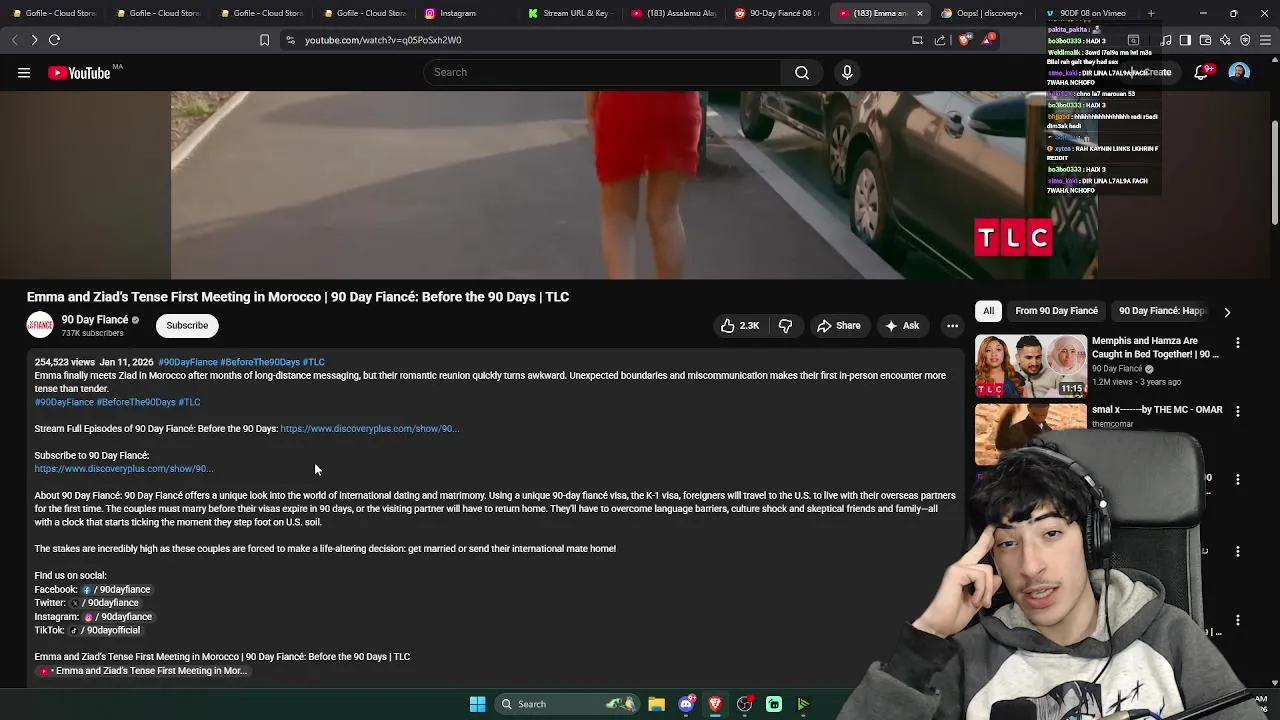Switch to the 90-Day Fiancé 08 tab

pos(777,13)
